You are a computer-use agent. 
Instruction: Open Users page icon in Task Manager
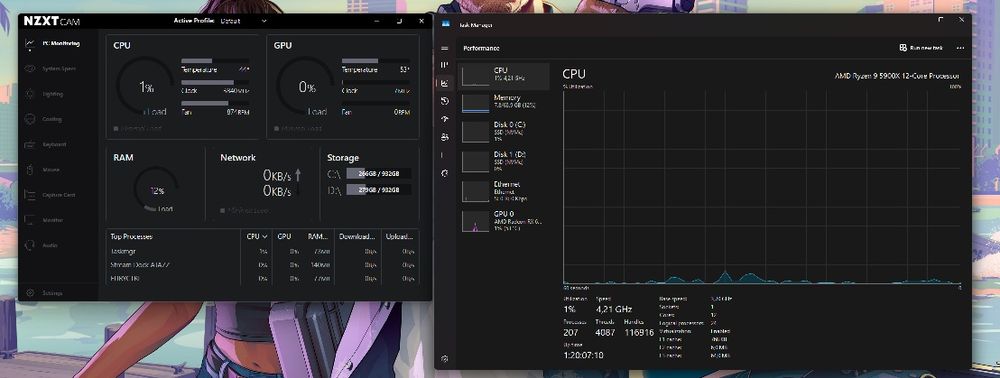pyautogui.click(x=445, y=137)
